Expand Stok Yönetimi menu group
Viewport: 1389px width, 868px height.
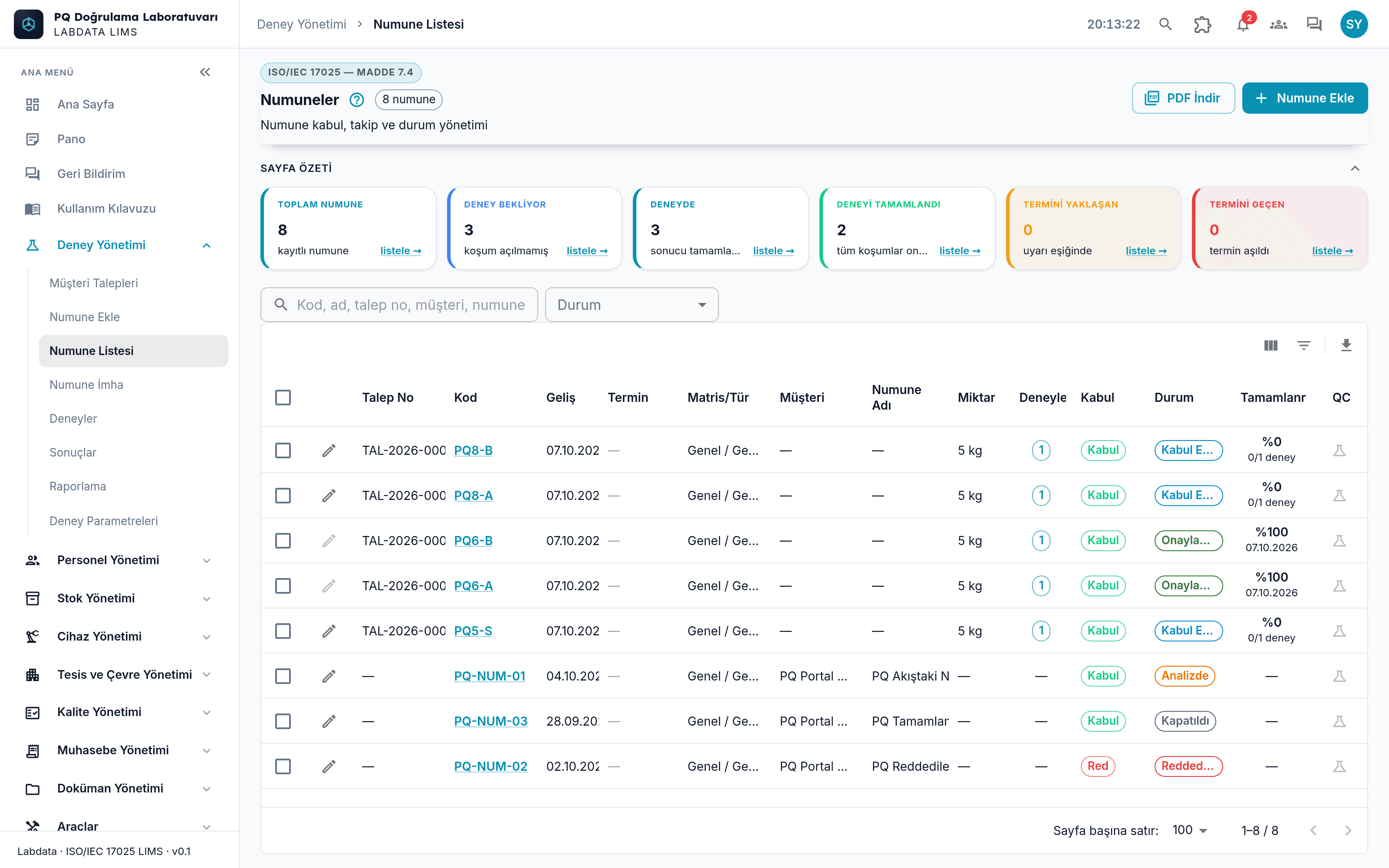pyautogui.click(x=118, y=598)
